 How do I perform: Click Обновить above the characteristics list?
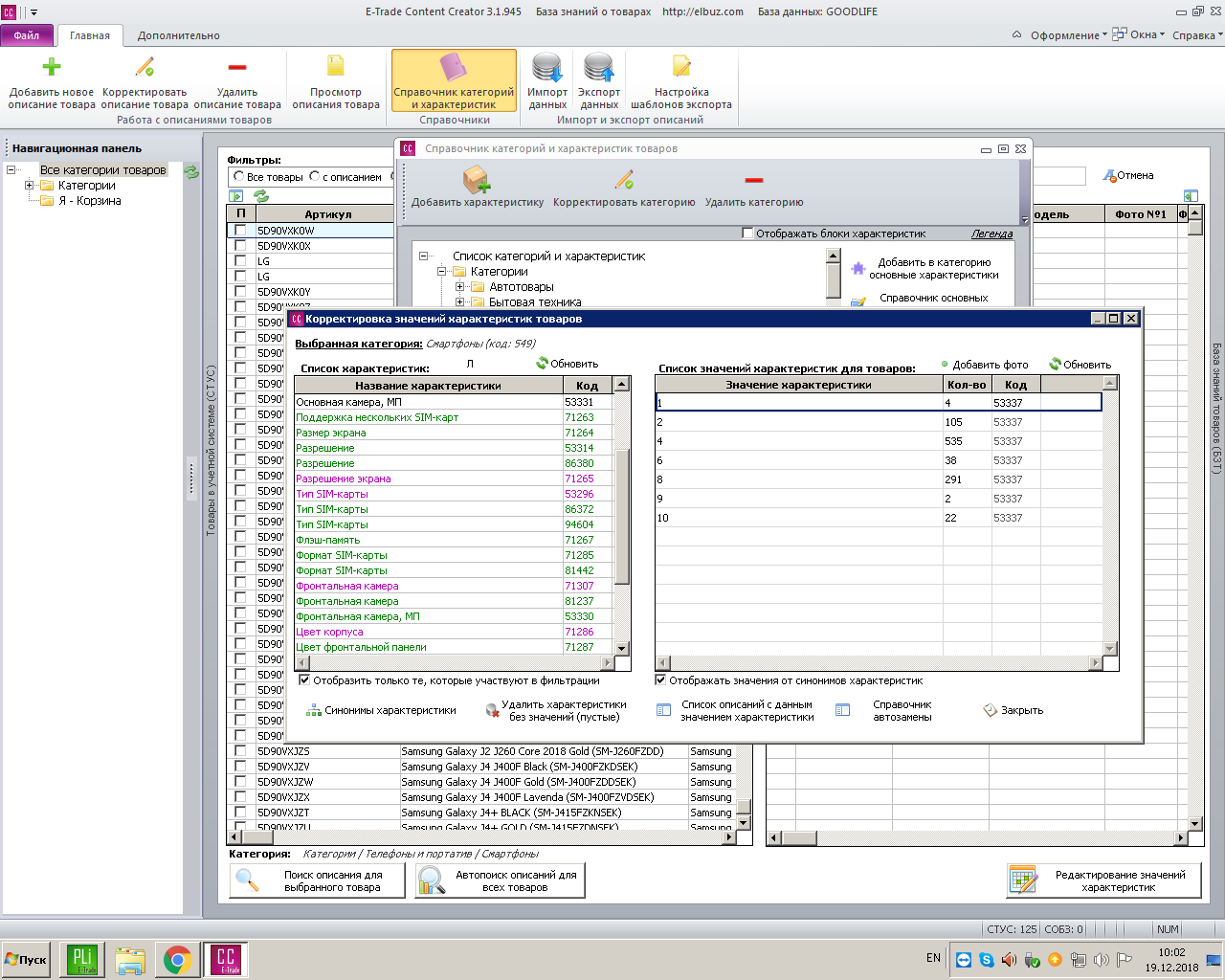click(x=568, y=364)
